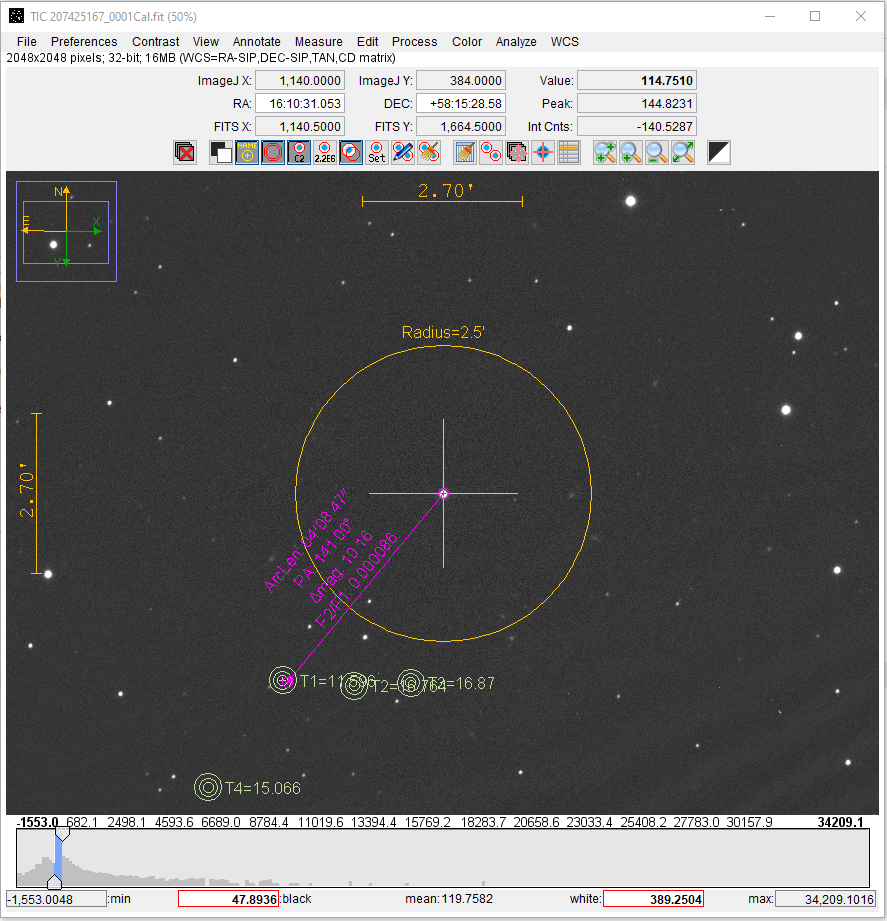Click the multi-aperture photometry icon with two red circles
Viewport: 887px width, 921px height.
point(491,152)
